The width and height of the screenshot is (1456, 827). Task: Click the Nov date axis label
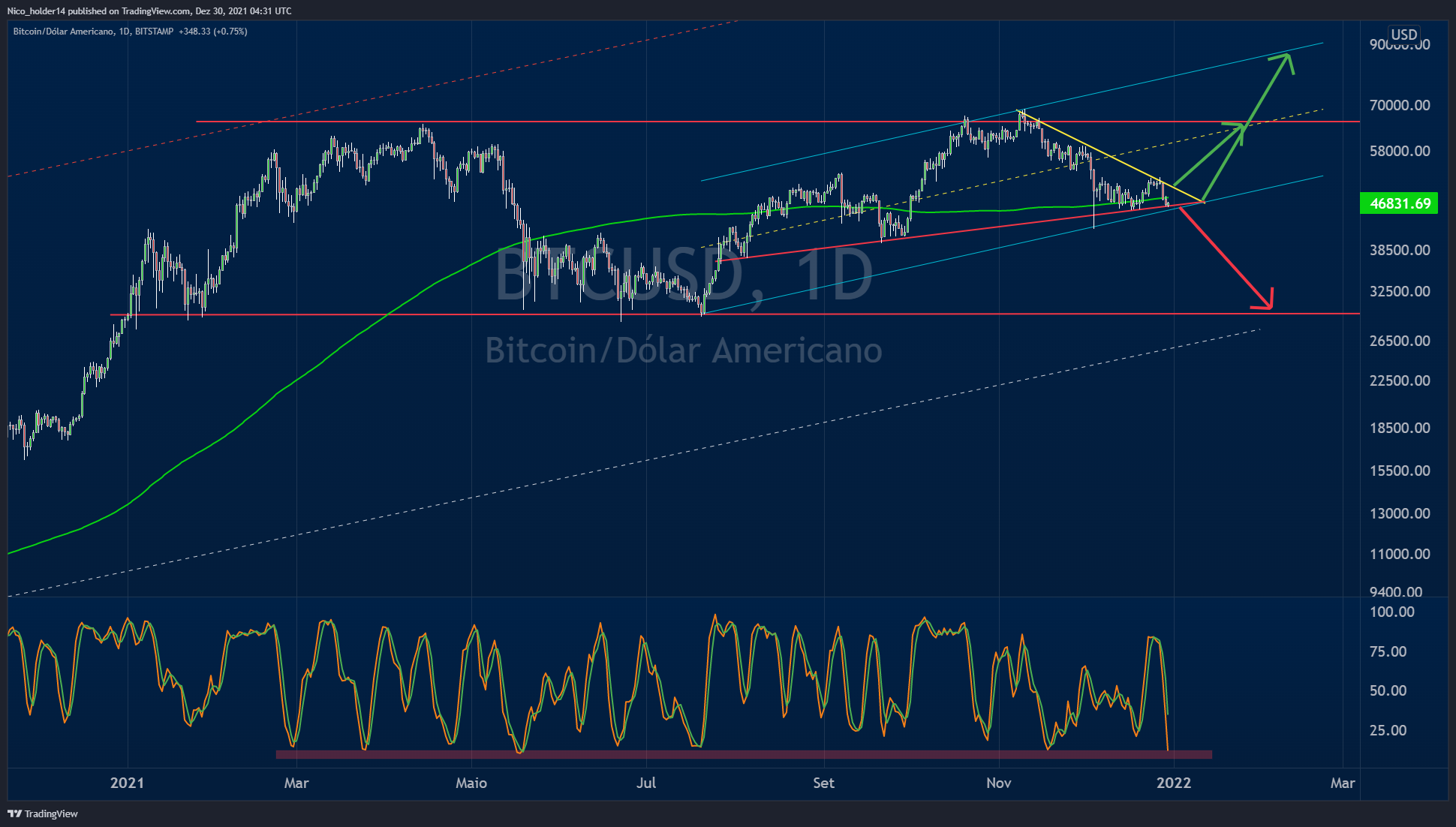[999, 783]
